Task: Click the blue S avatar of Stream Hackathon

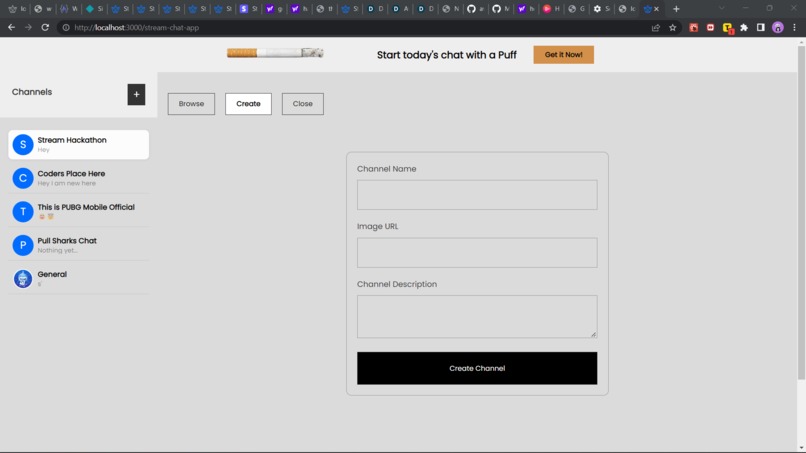Action: (x=23, y=144)
